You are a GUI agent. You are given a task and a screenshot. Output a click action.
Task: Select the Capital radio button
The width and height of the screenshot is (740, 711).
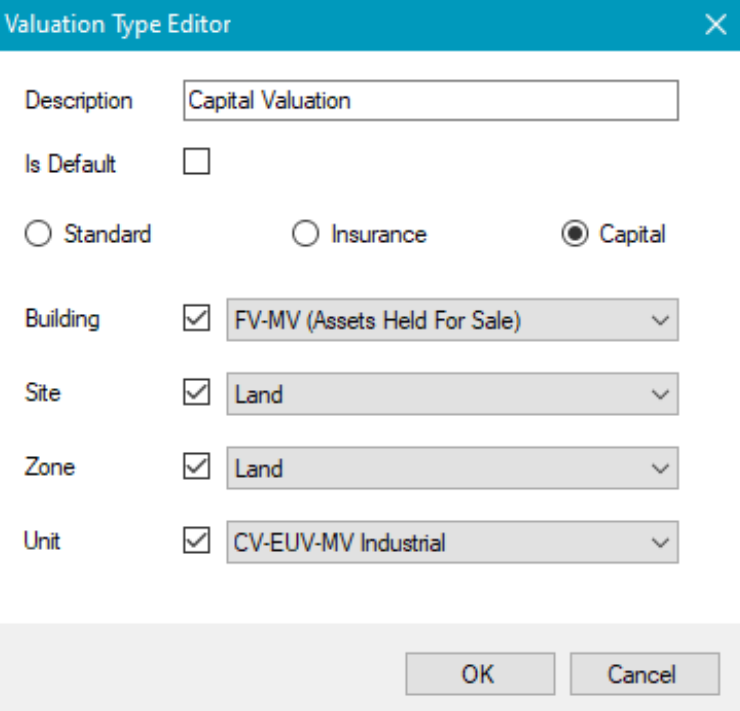(x=574, y=235)
